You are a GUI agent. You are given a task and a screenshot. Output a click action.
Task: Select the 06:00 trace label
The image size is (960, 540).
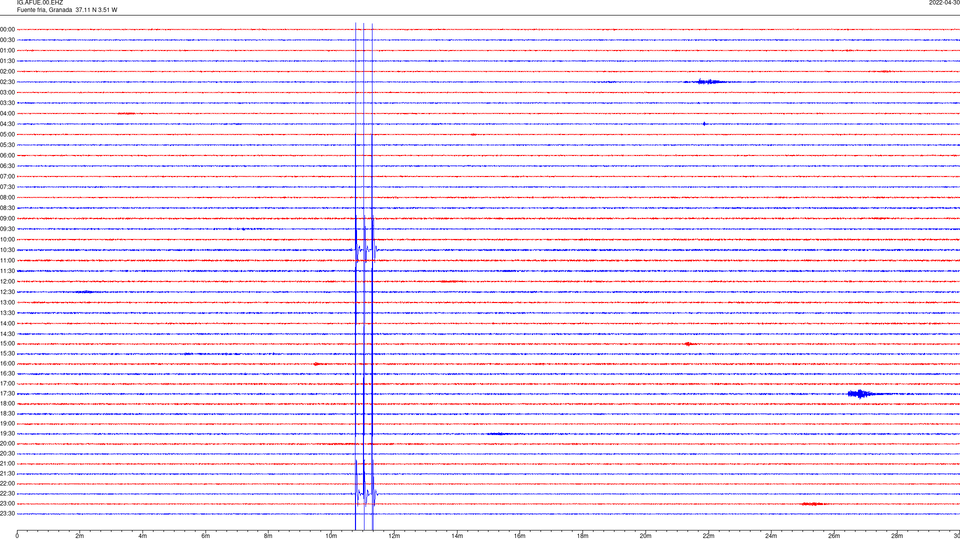coord(7,156)
